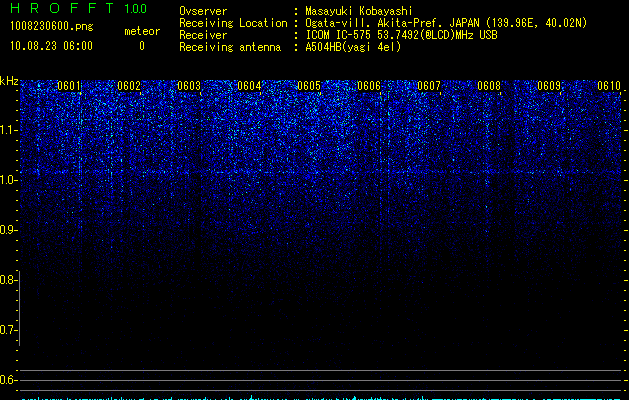Click the 0609 time marker
This screenshot has height=400, width=629.
pyautogui.click(x=549, y=86)
